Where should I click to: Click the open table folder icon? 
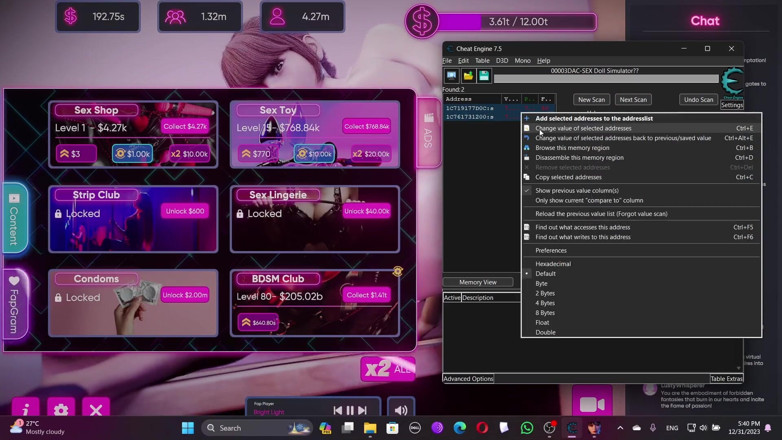(x=468, y=76)
